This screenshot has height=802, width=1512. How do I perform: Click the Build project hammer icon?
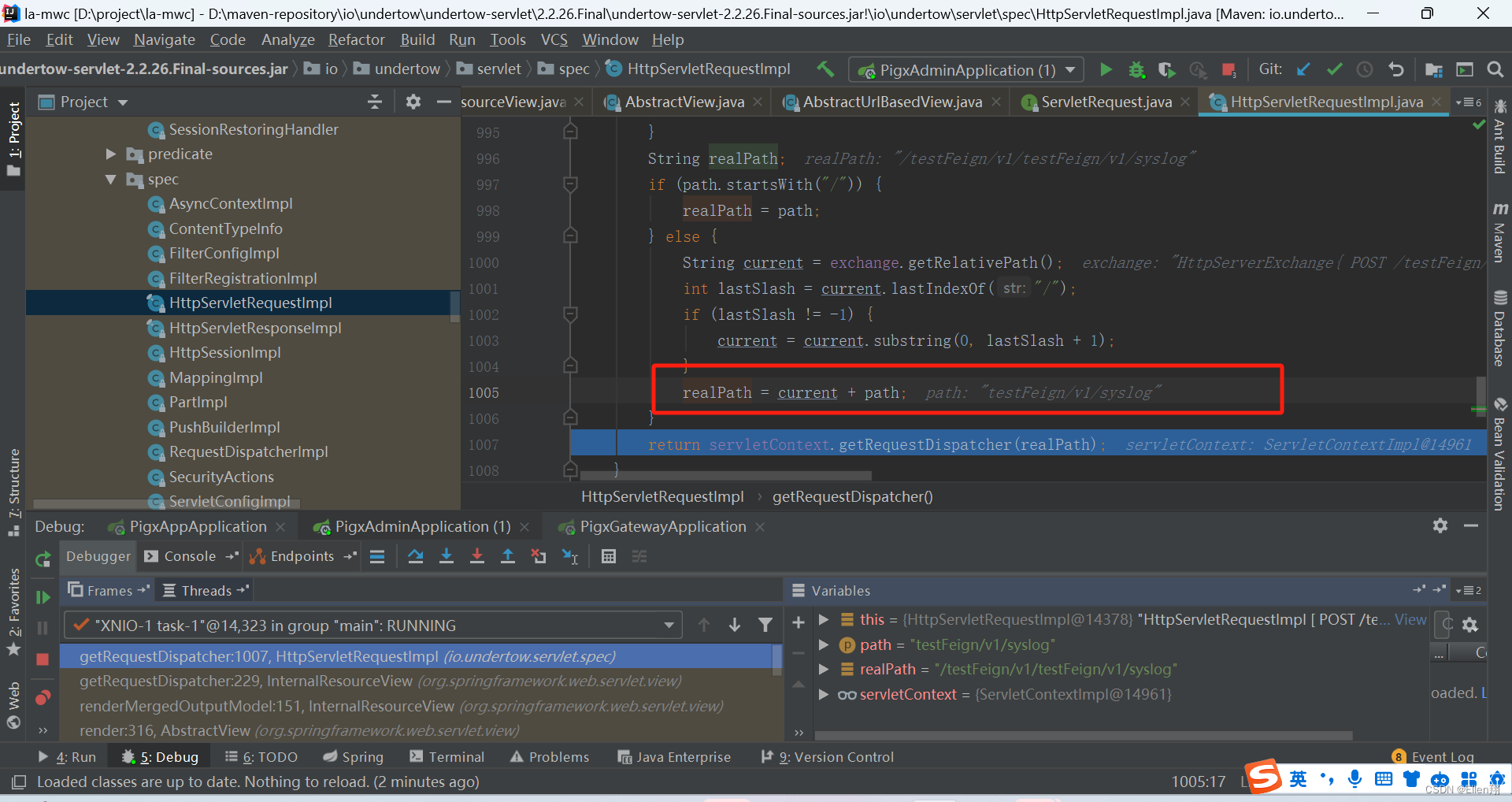[825, 69]
